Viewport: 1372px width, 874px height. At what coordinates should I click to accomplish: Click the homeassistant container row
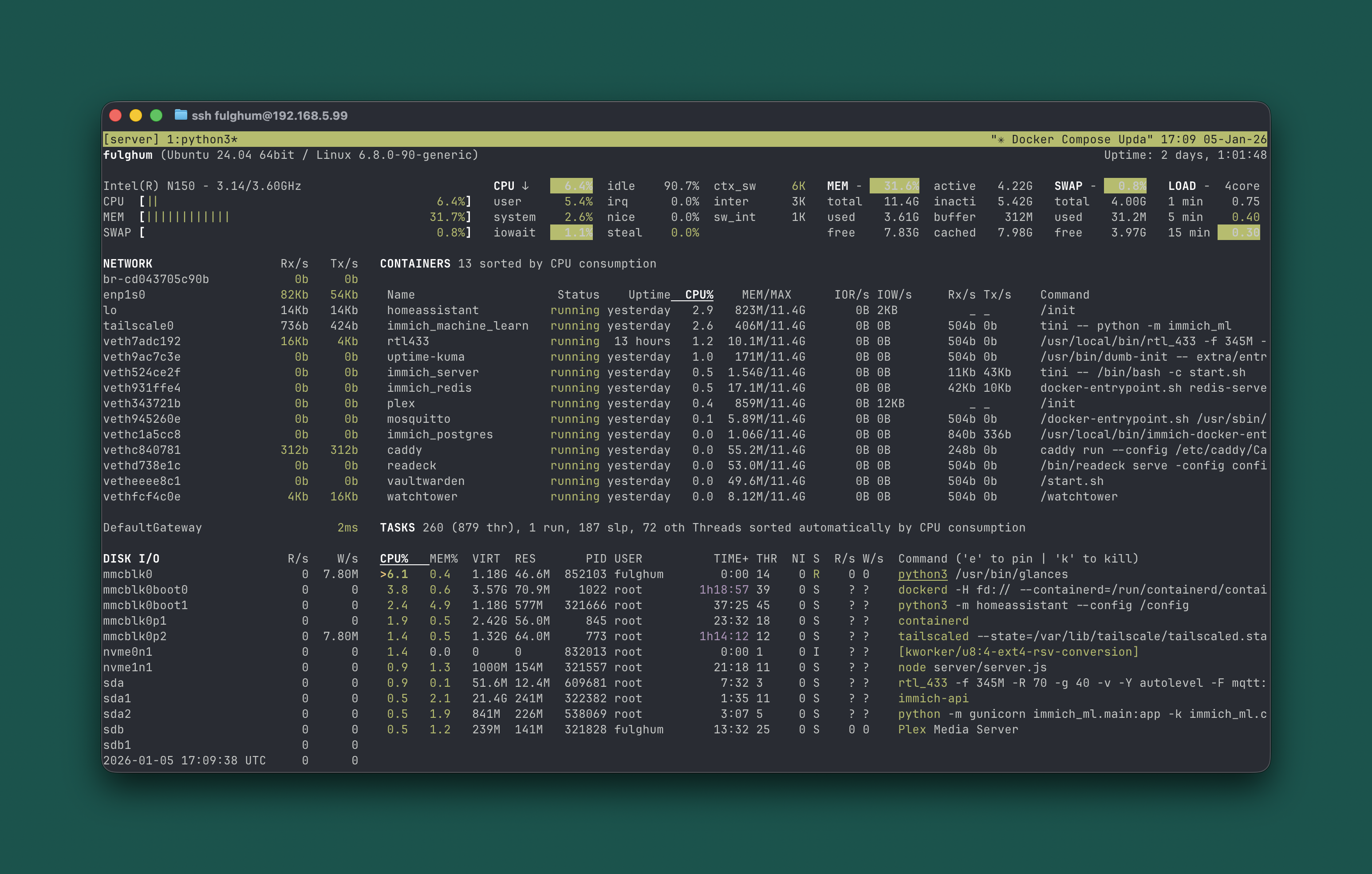pos(433,310)
